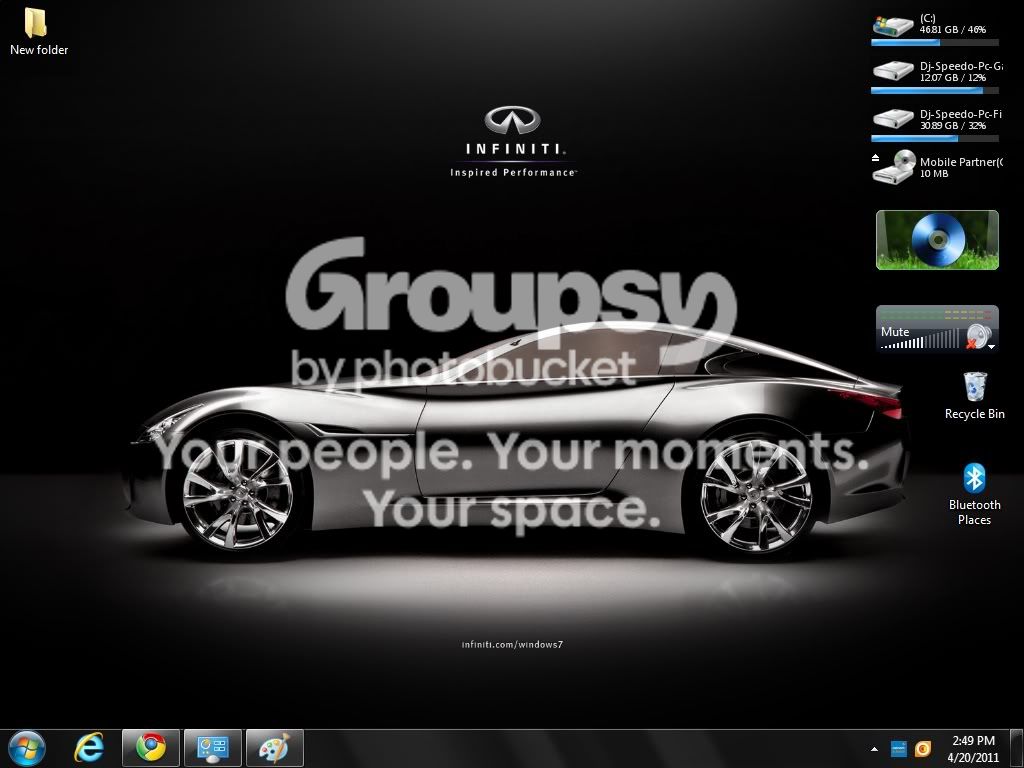Image resolution: width=1024 pixels, height=768 pixels.
Task: Open the Bluetooth Places shortcut
Action: coord(974,494)
